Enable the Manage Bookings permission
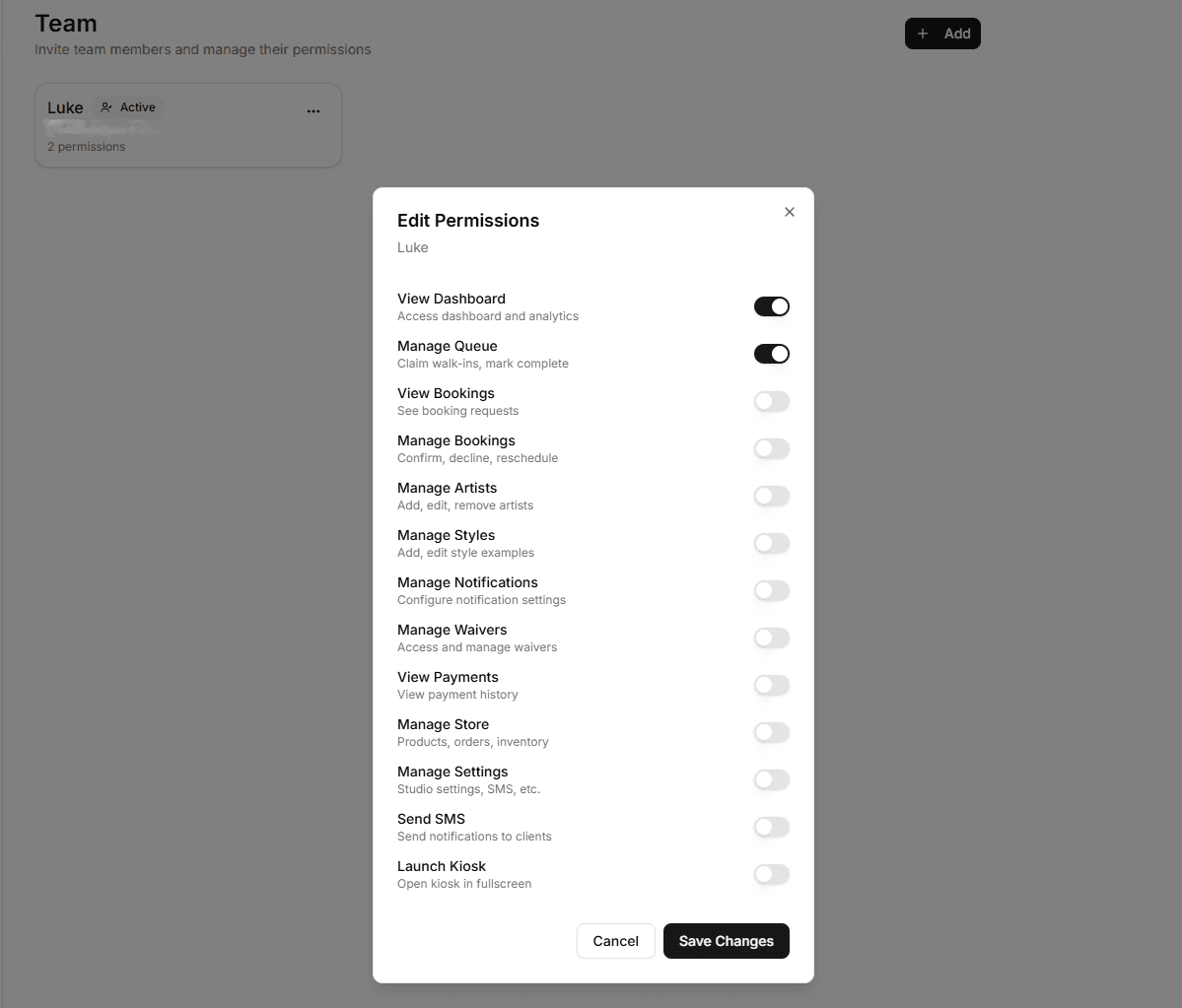Viewport: 1182px width, 1008px height. coord(772,448)
